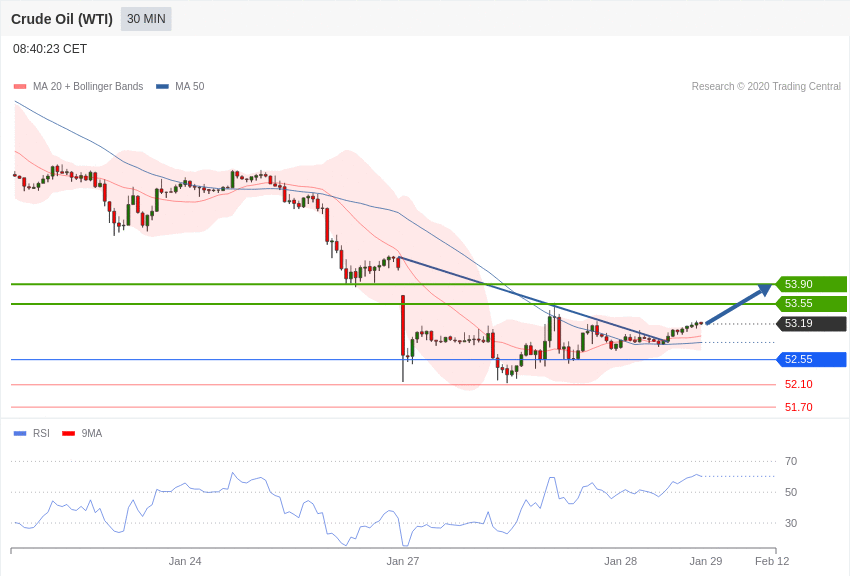
Task: Toggle the MA 20 + Bollinger Bands legend label
Action: coord(88,87)
